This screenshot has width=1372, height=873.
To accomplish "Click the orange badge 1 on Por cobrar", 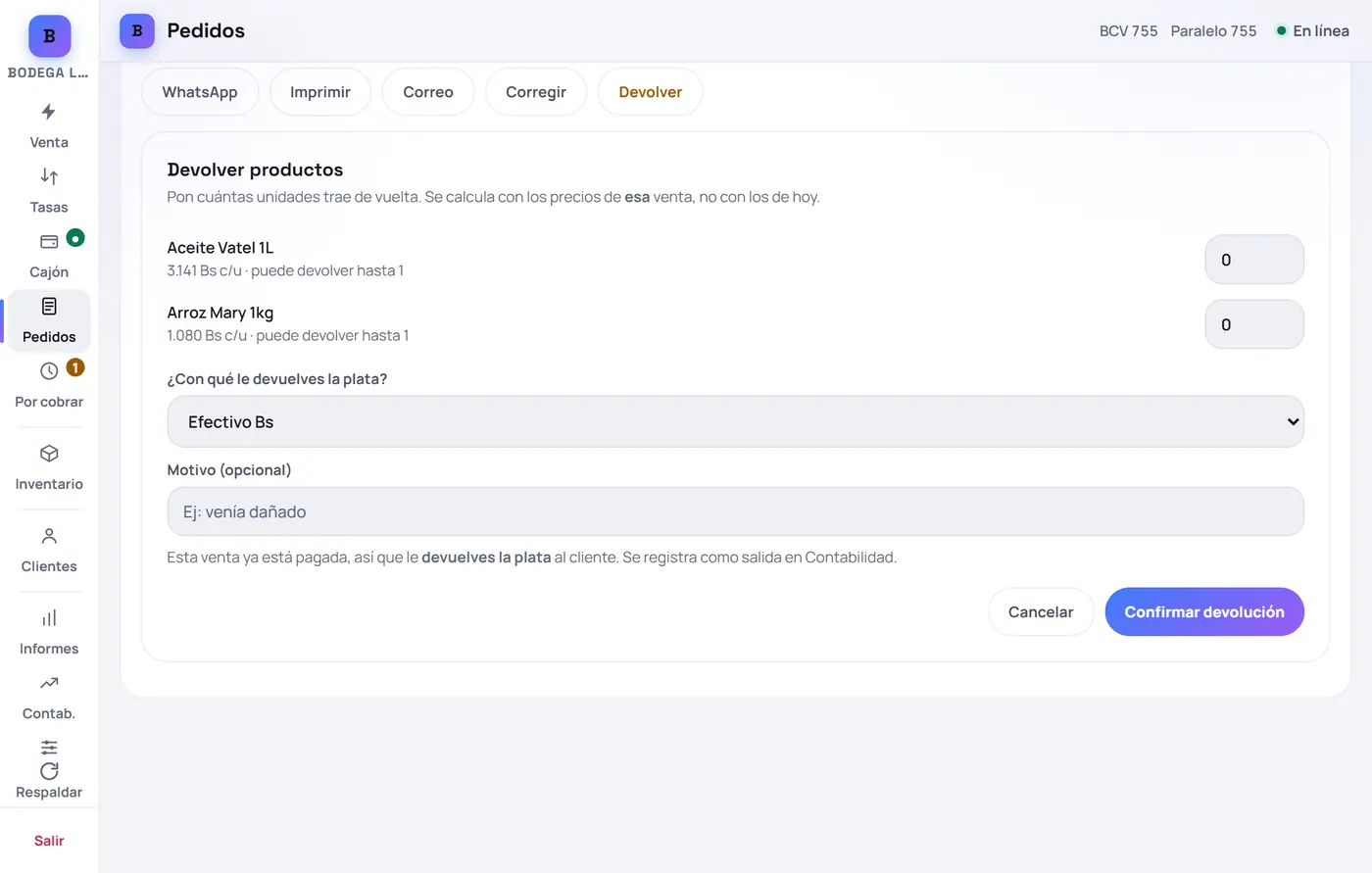I will pyautogui.click(x=75, y=367).
